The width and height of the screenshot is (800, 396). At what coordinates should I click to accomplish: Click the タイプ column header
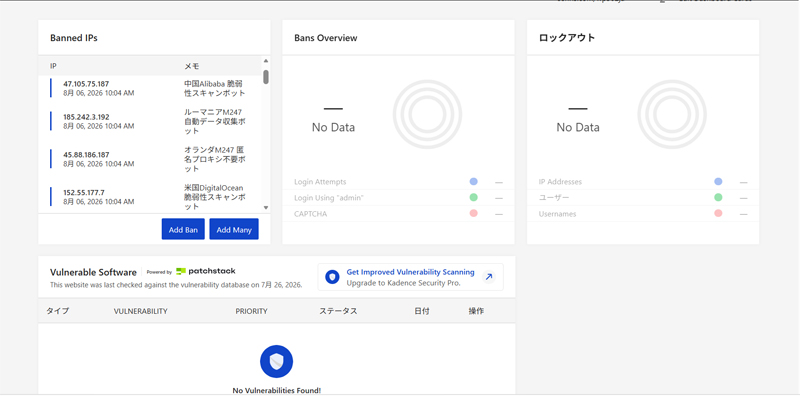click(x=58, y=311)
